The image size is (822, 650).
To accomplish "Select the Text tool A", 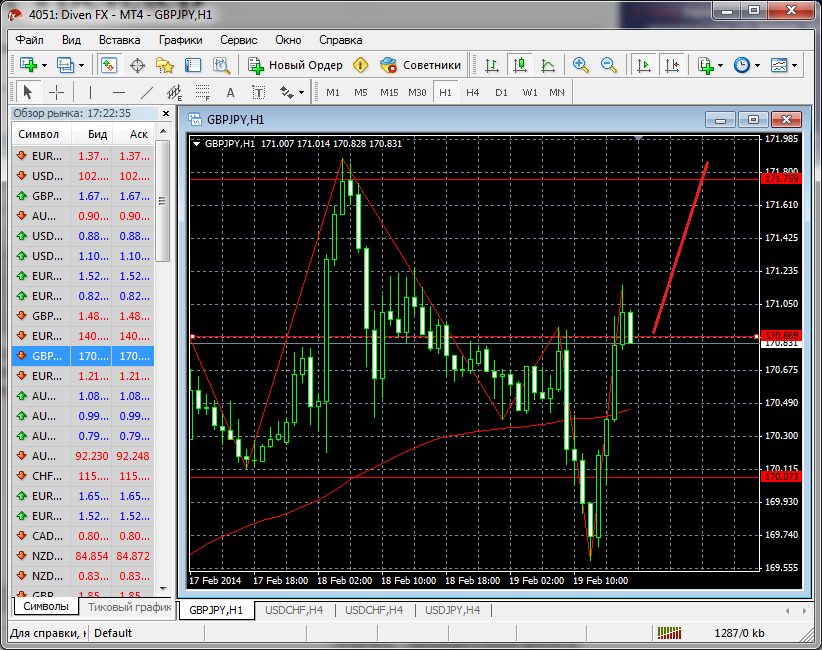I will tap(230, 93).
